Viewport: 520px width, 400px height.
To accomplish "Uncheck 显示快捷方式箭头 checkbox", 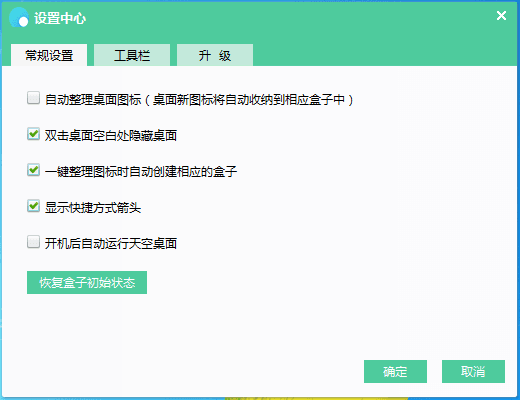I will click(x=33, y=206).
